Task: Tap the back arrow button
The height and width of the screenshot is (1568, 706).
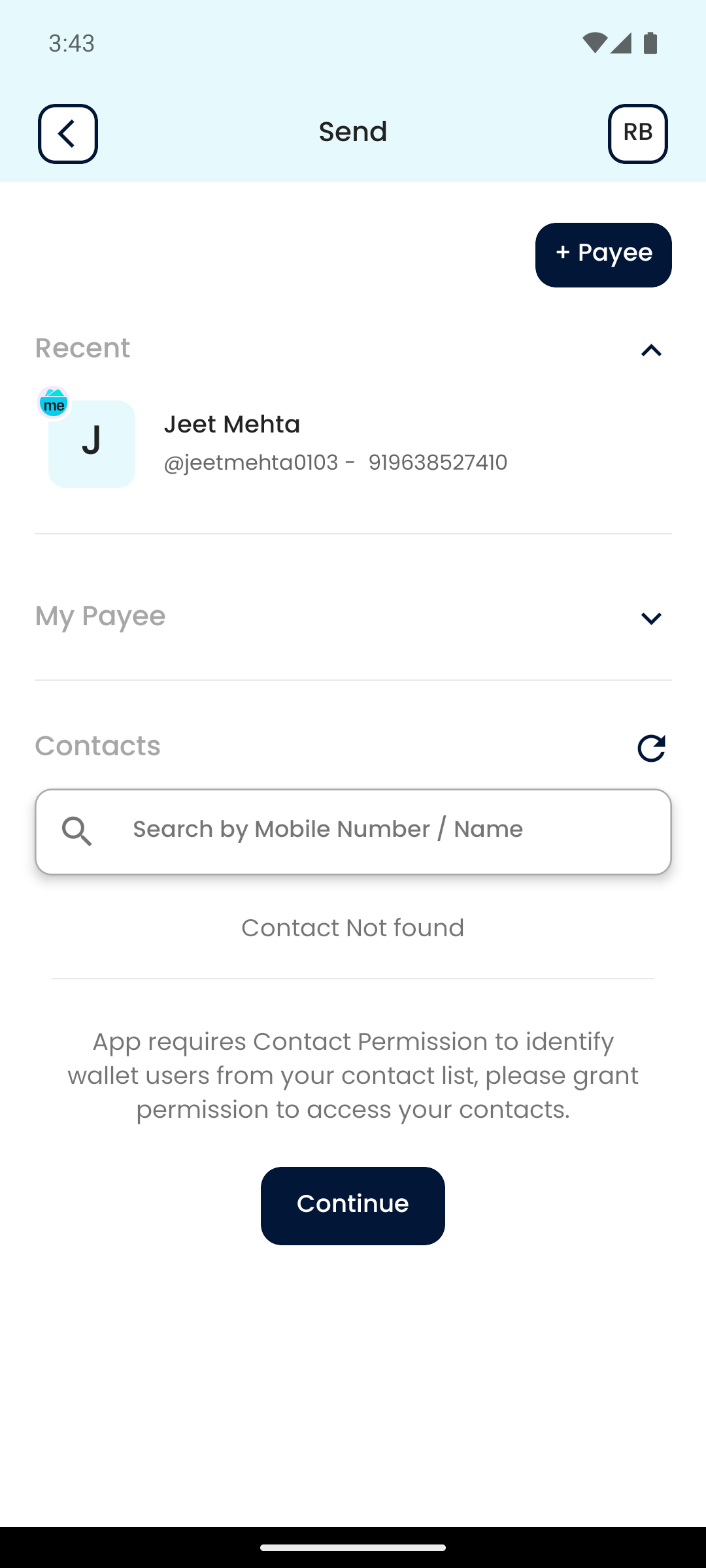Action: pos(68,134)
